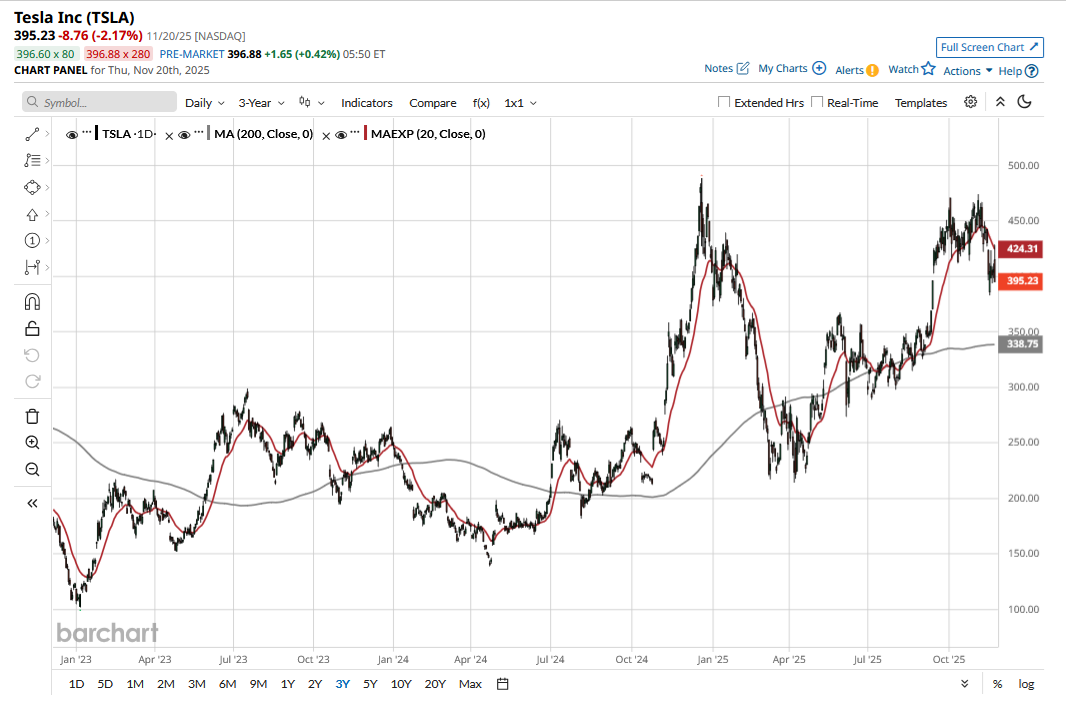The height and width of the screenshot is (704, 1066).
Task: Click the redo arrow icon
Action: [32, 382]
